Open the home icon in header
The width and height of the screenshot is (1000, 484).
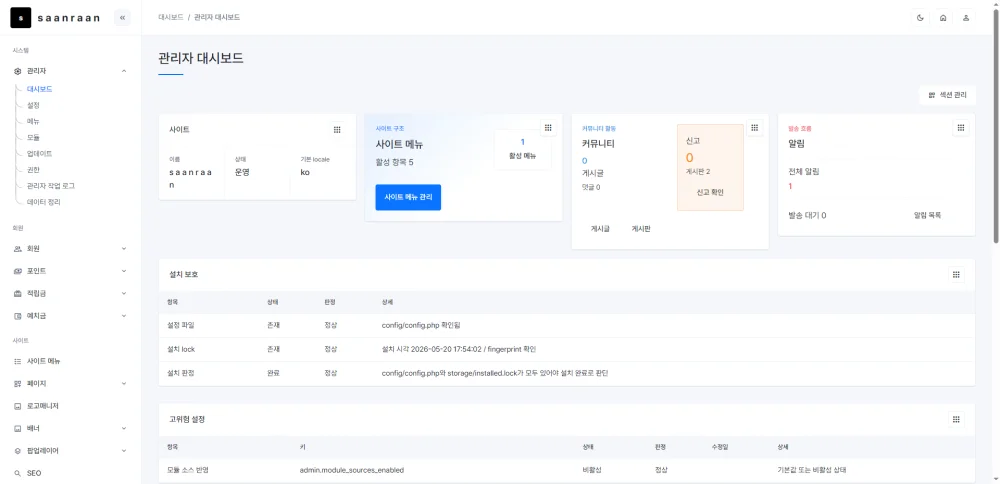[943, 18]
